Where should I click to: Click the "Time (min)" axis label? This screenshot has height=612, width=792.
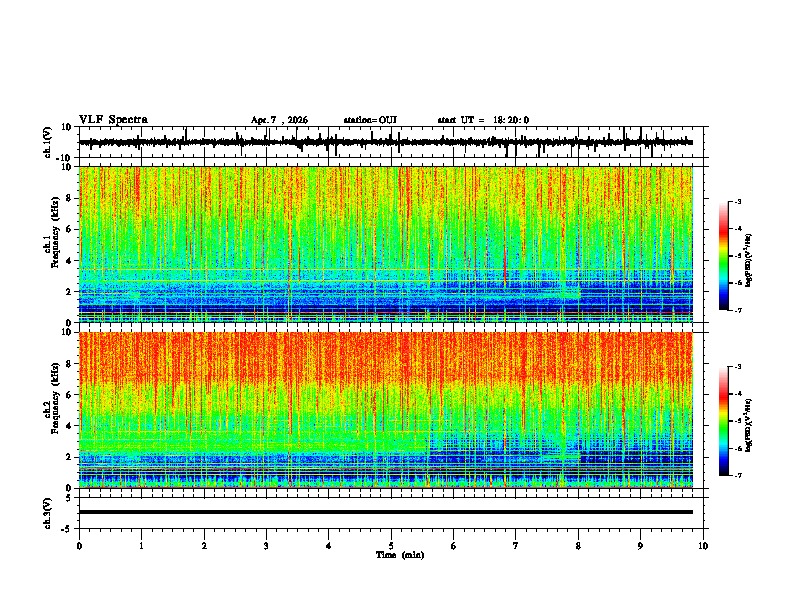(x=400, y=555)
